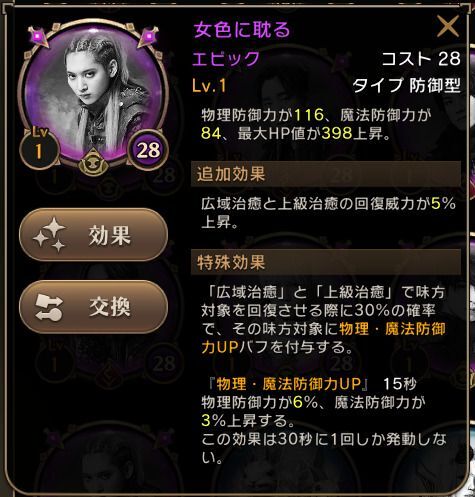This screenshot has width=475, height=497.
Task: Click the 追加効果 section header
Action: [x=326, y=174]
